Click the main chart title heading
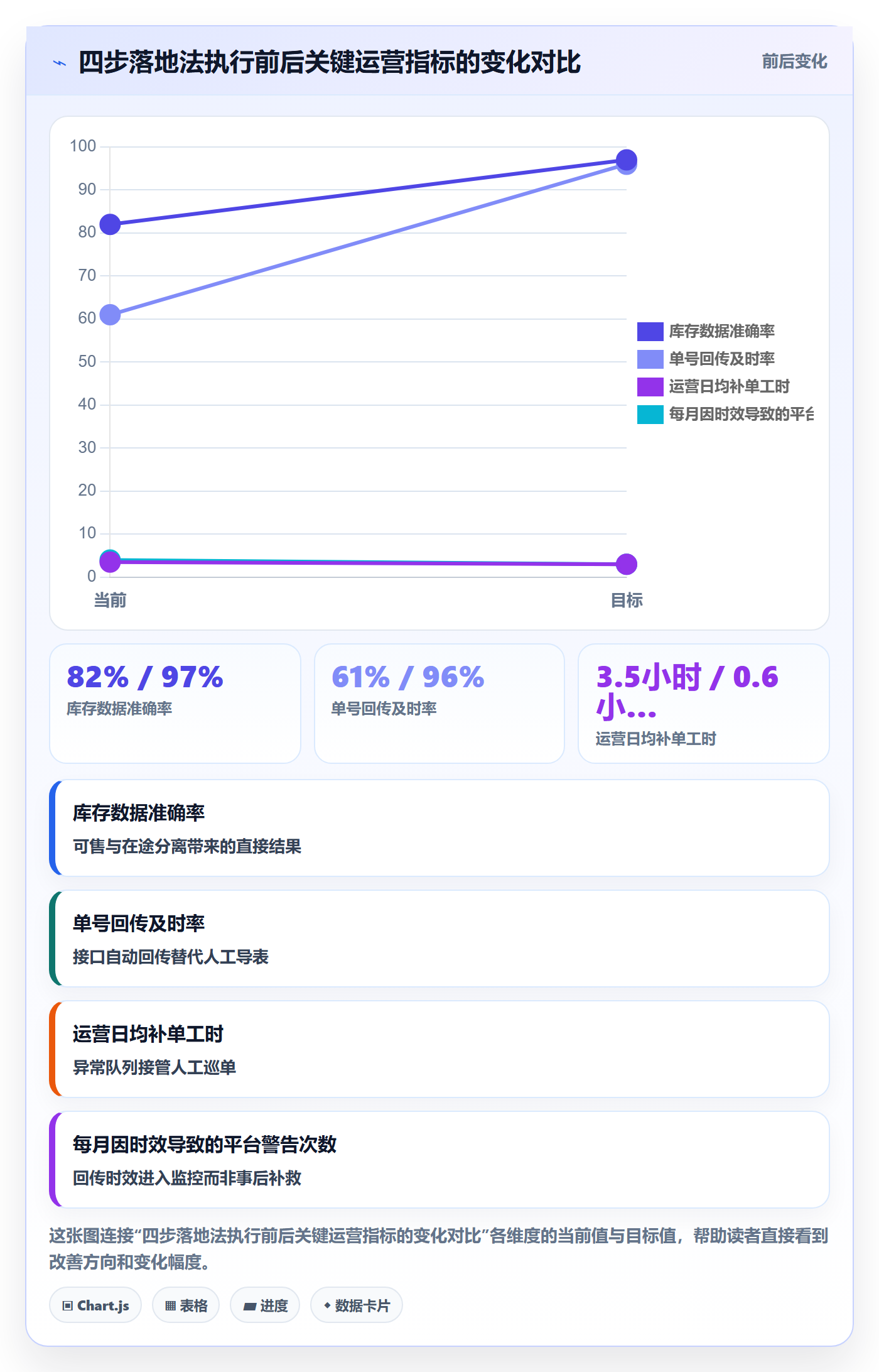 point(330,63)
